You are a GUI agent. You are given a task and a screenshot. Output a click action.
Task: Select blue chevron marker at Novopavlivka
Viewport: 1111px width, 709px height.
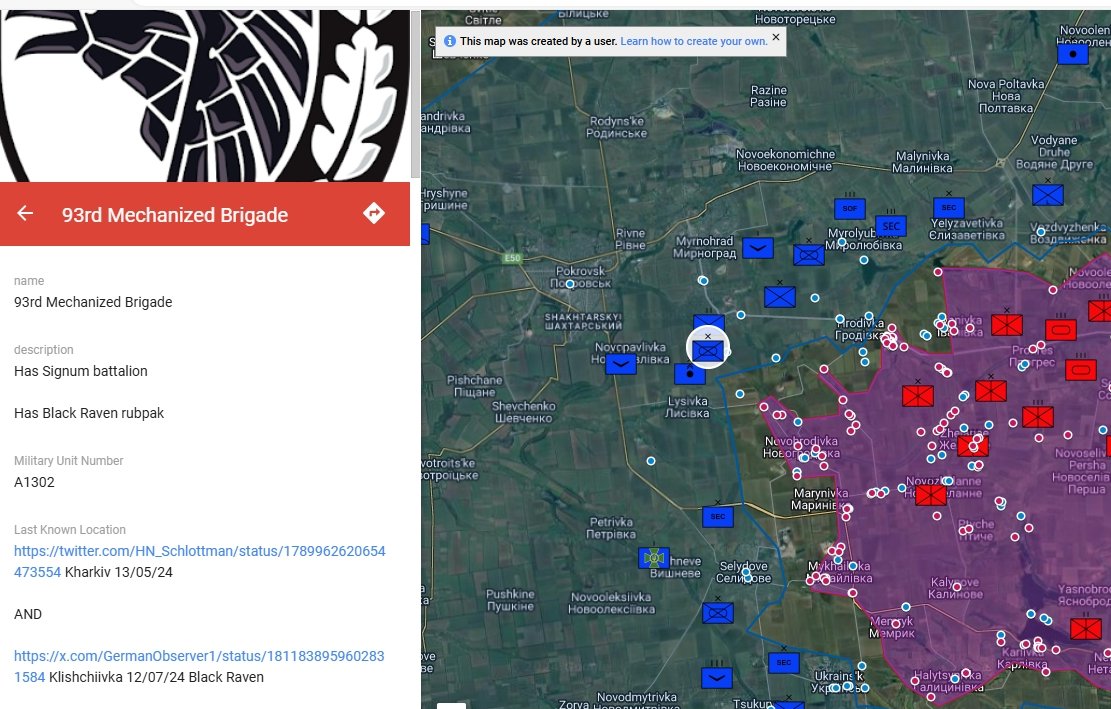[620, 364]
